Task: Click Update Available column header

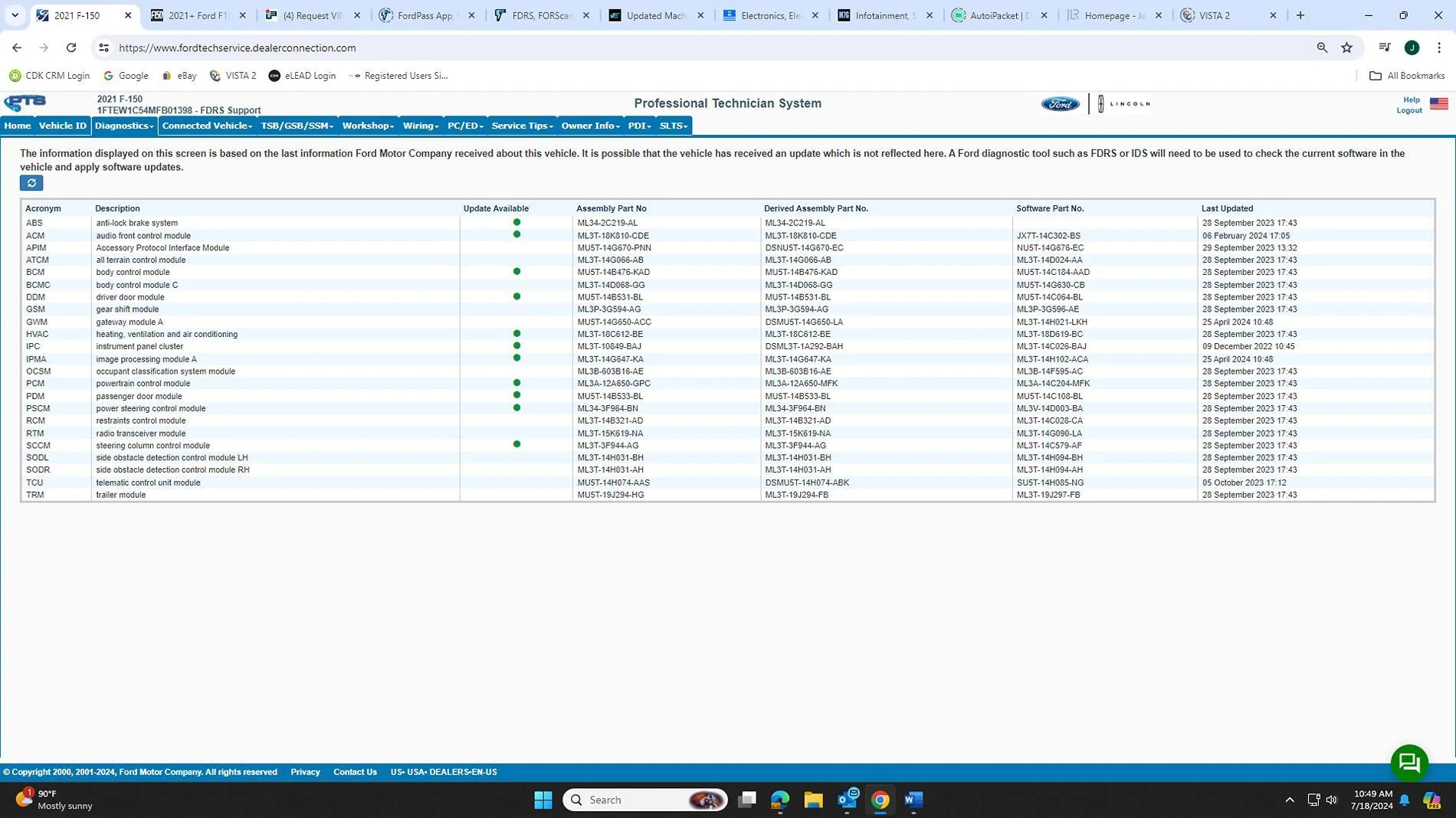Action: coord(496,208)
